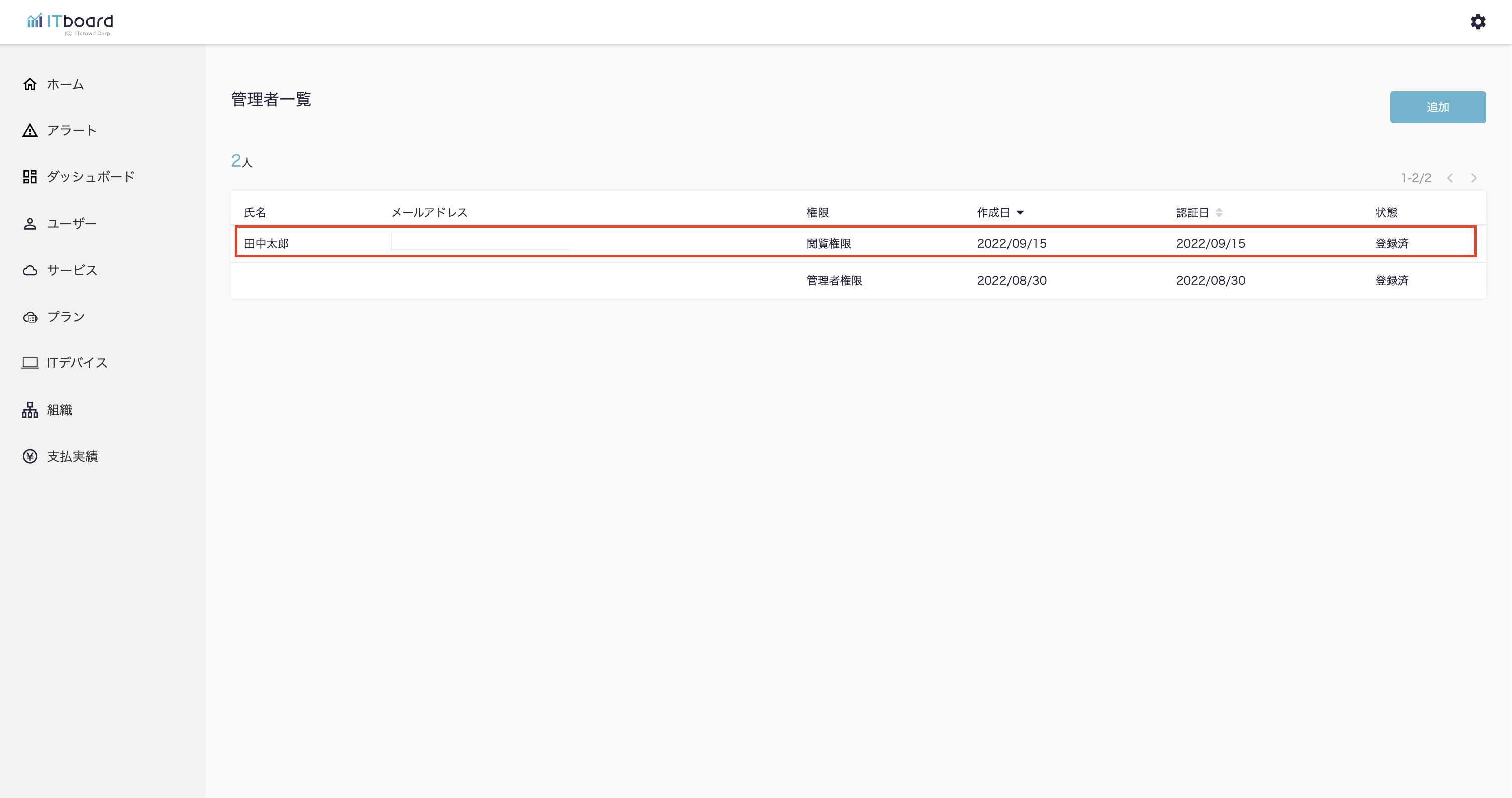Click the Home house icon
The height and width of the screenshot is (798, 1512).
[x=30, y=84]
